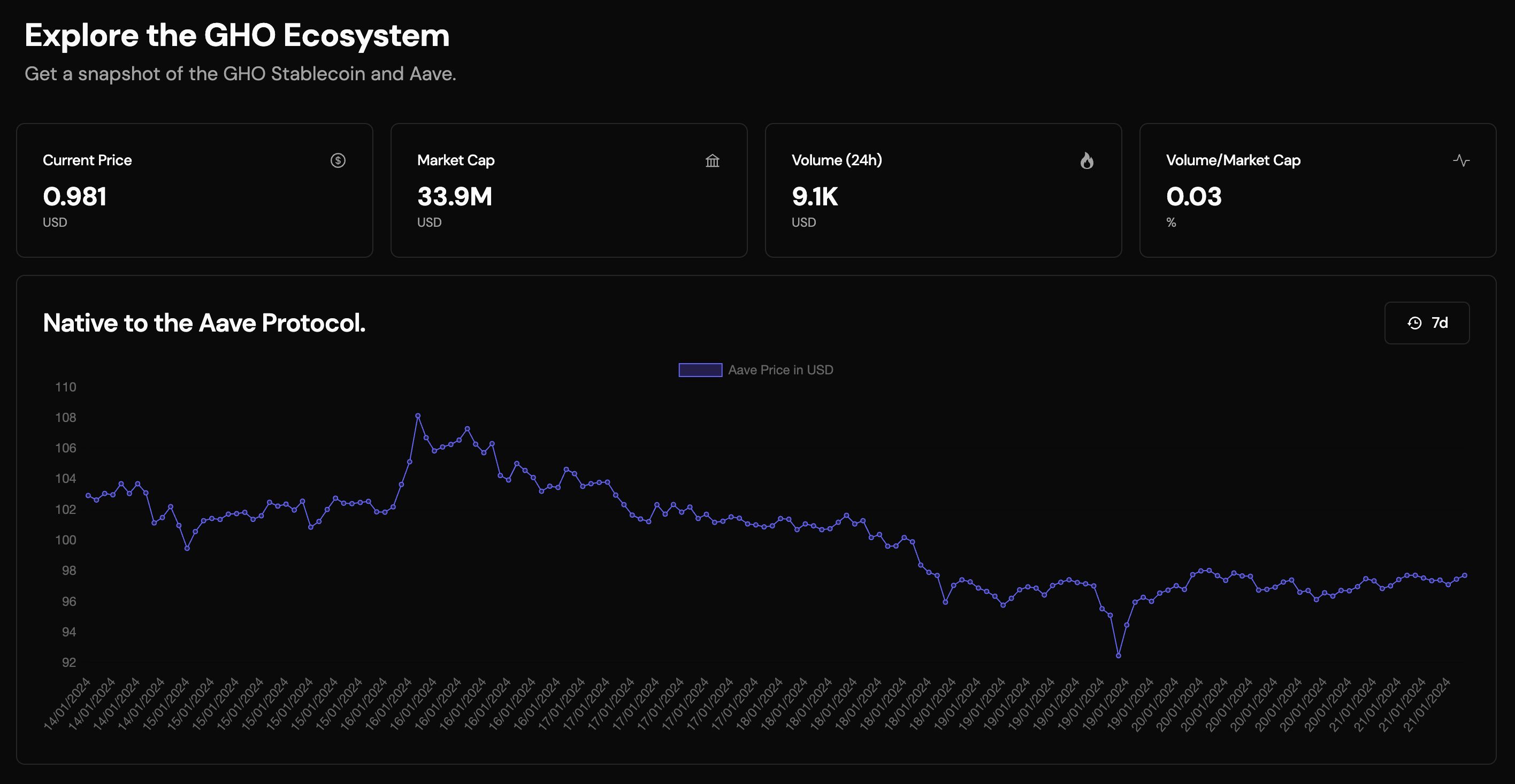Click the history clock icon beside 7d

coord(1414,323)
